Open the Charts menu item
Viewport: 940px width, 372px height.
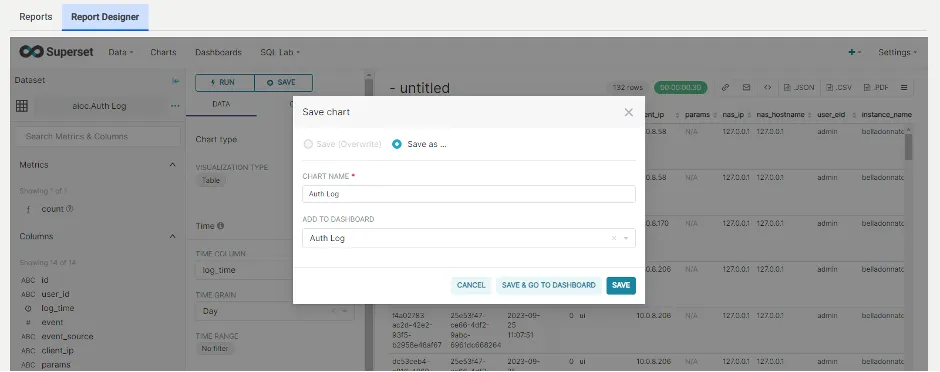tap(163, 52)
